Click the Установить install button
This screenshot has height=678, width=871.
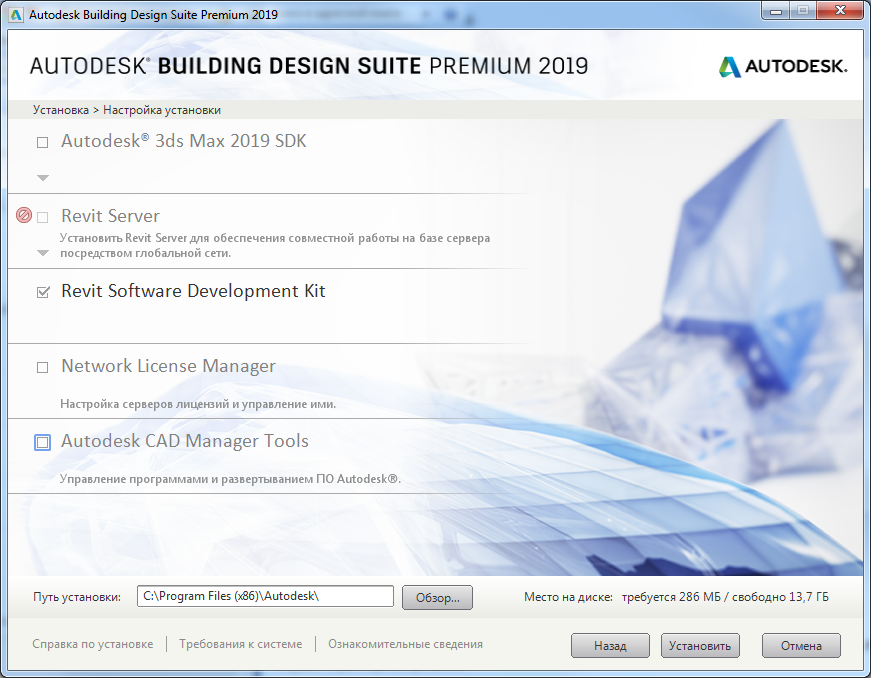pos(700,646)
